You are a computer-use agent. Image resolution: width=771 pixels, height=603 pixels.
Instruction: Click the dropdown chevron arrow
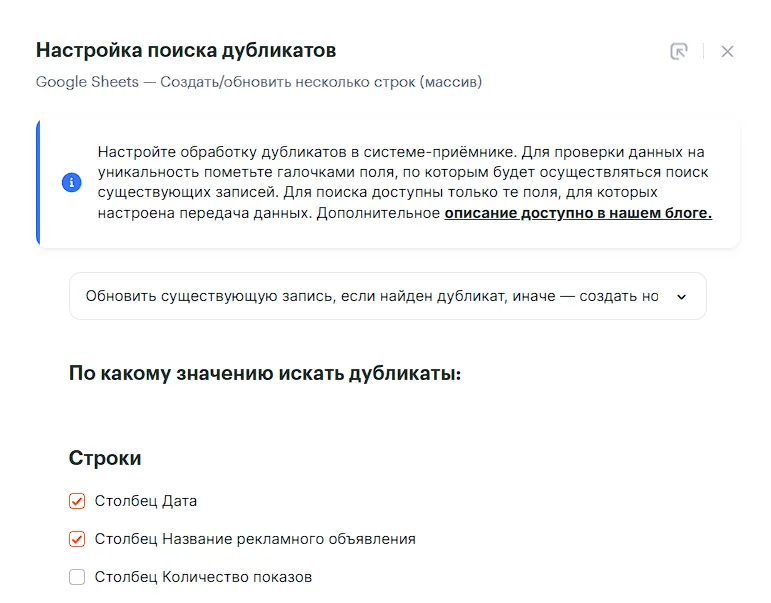[682, 297]
